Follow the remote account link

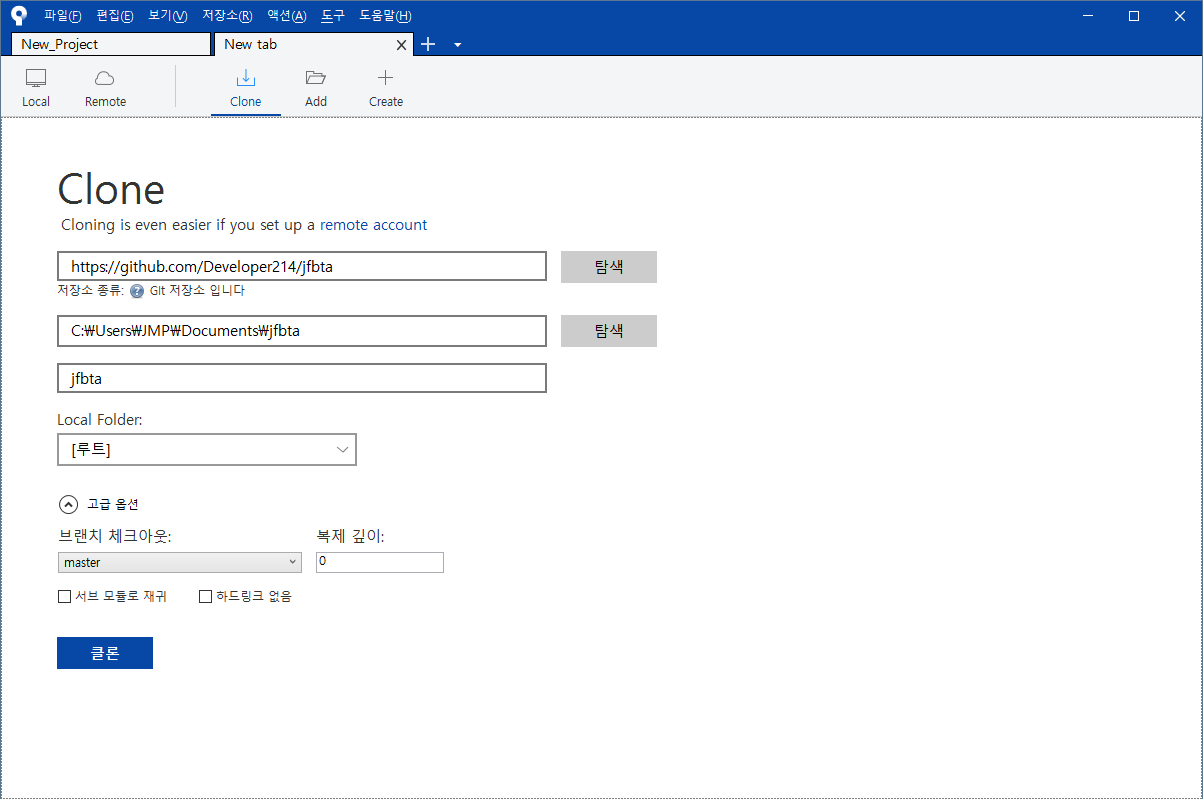[373, 225]
